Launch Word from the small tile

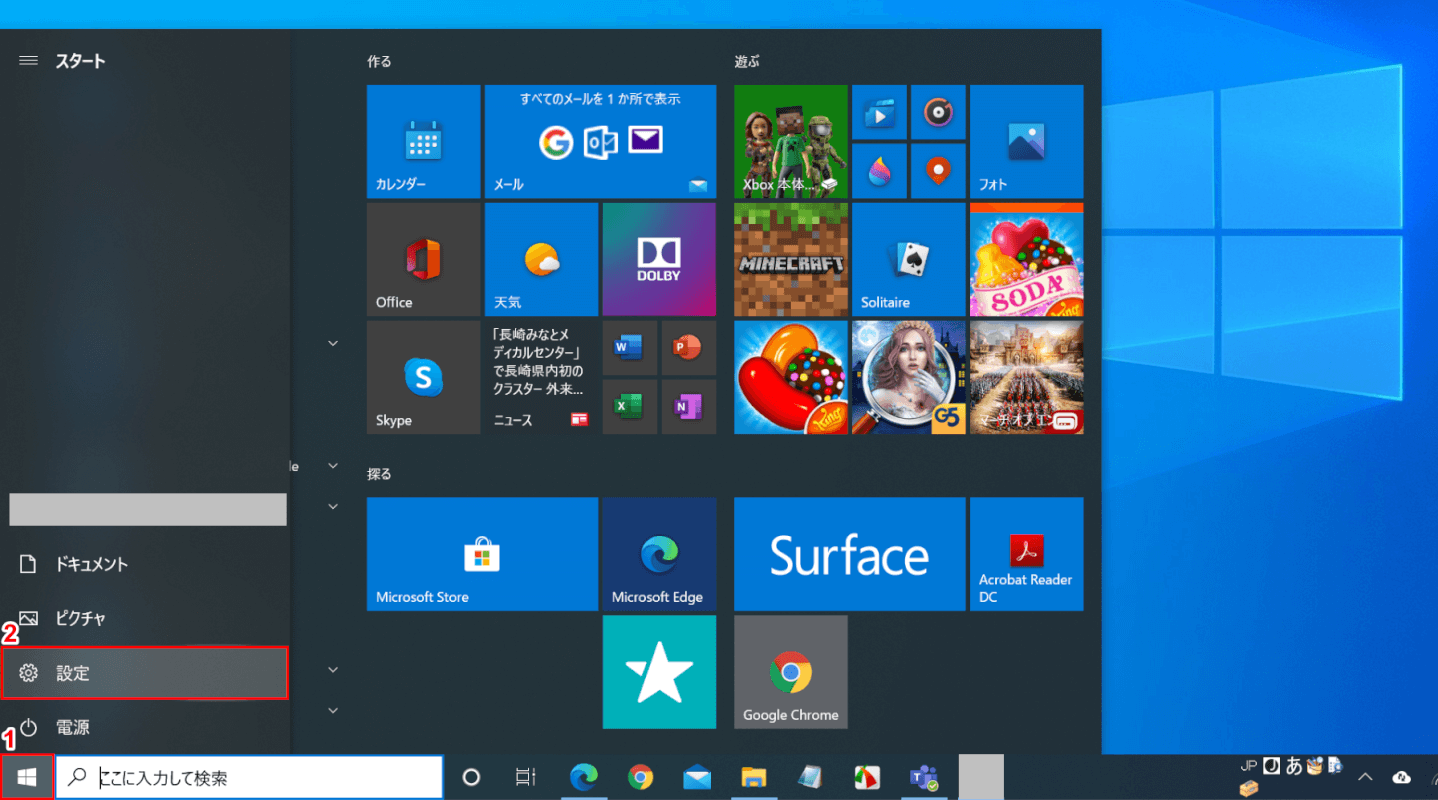tap(630, 348)
